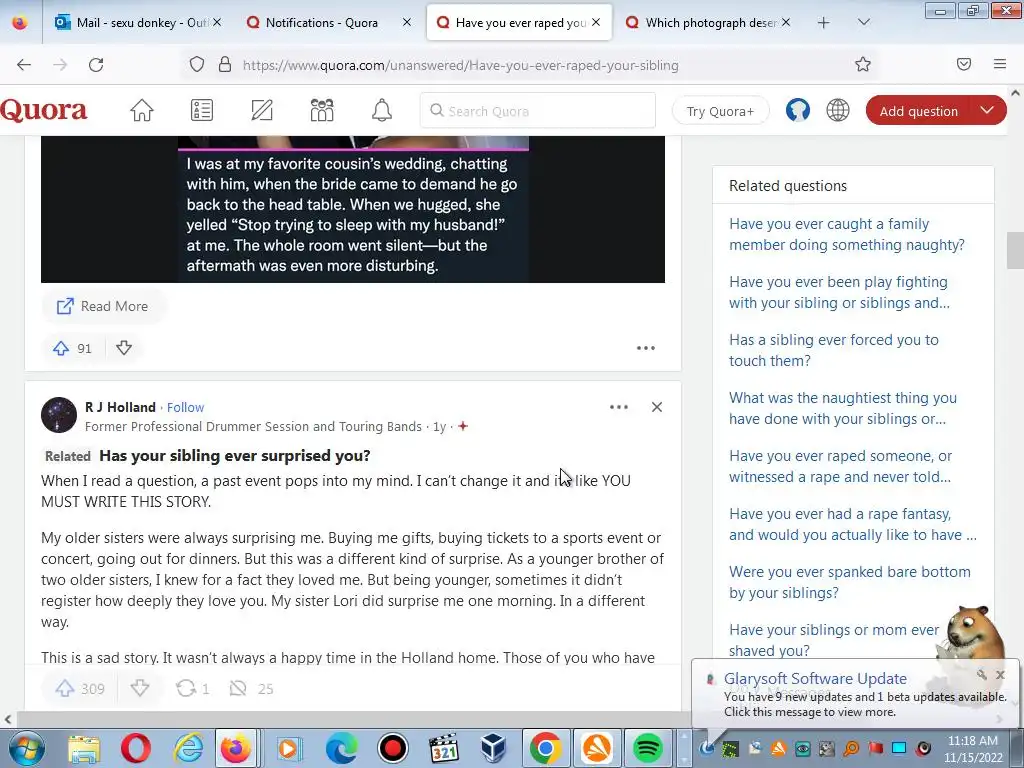List all tabs dropdown arrow
Viewport: 1024px width, 768px height.
[863, 22]
